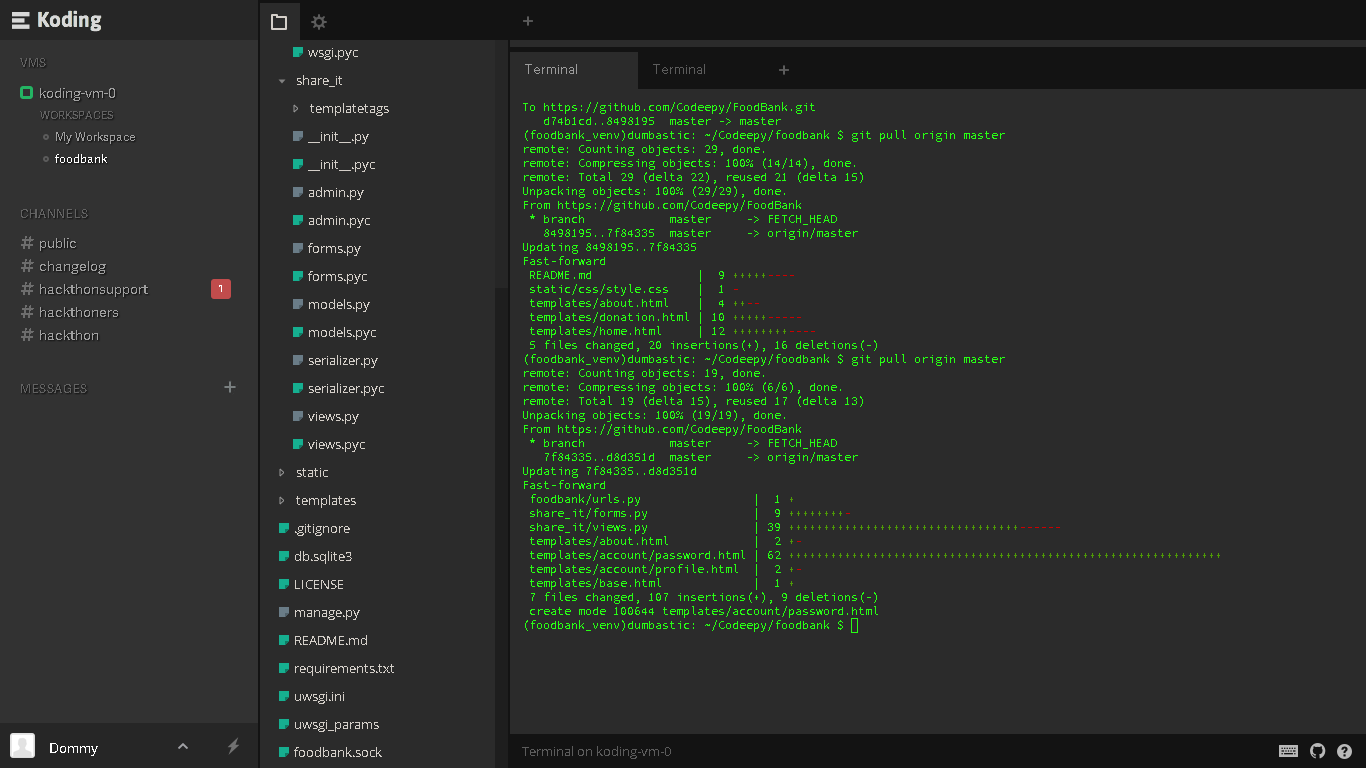Screen dimensions: 1366x768
Task: Click the db.sqlite3 file icon
Action: [x=284, y=556]
